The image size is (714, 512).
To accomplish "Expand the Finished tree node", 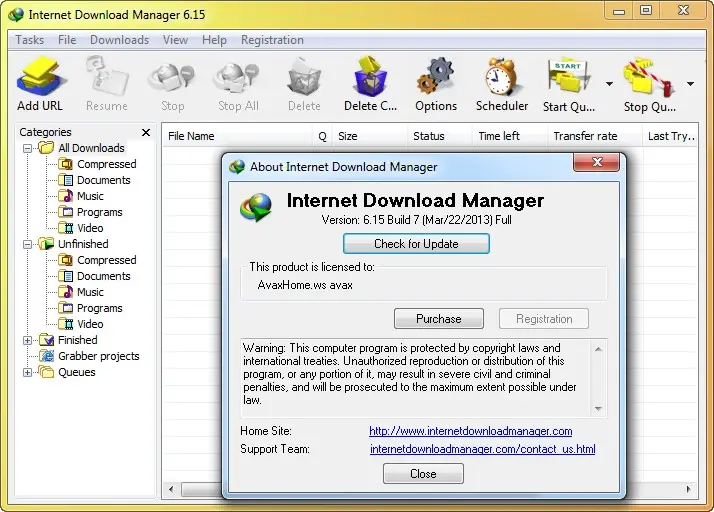I will [27, 340].
